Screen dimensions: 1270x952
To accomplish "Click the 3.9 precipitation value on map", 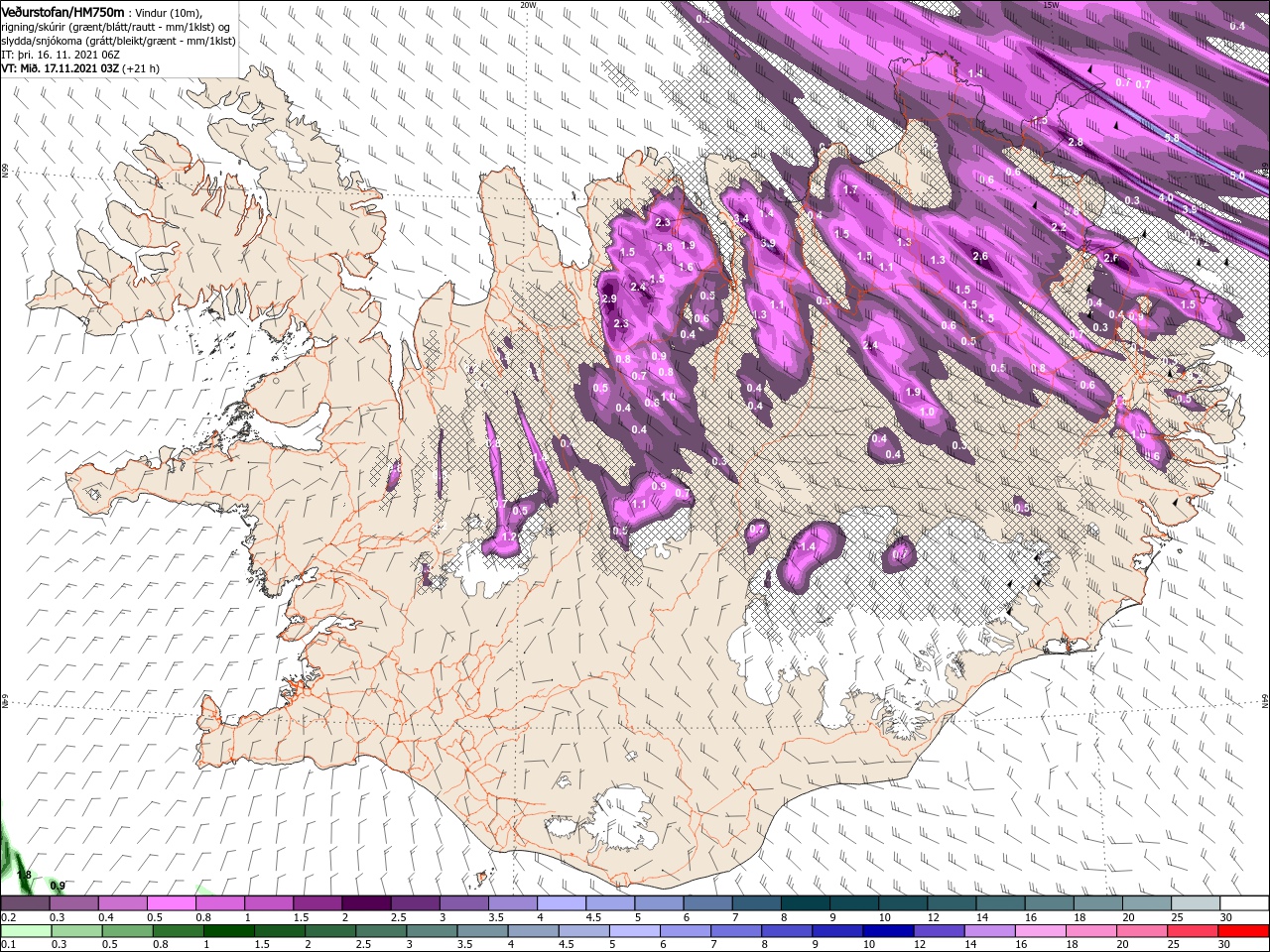I will pyautogui.click(x=768, y=243).
